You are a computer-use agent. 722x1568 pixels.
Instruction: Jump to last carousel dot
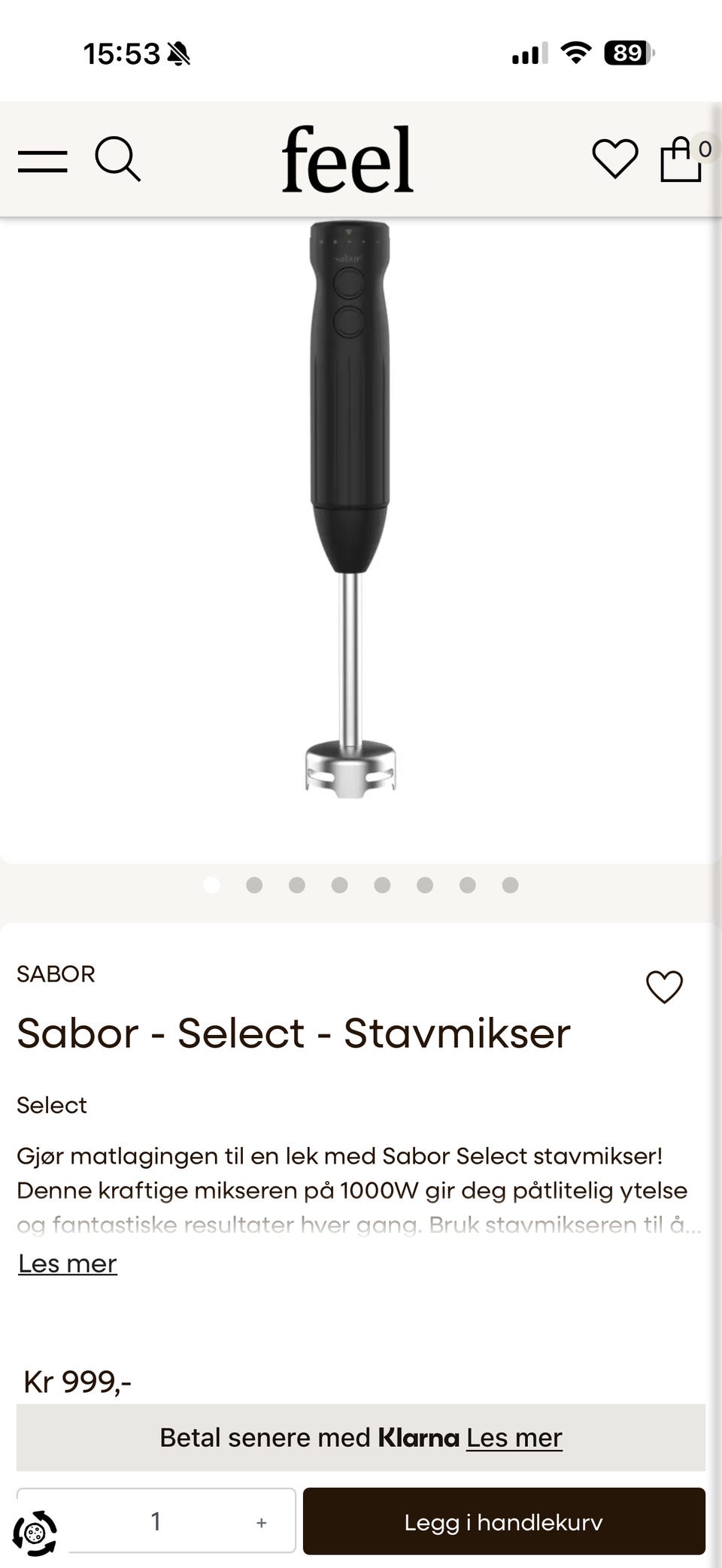[510, 885]
